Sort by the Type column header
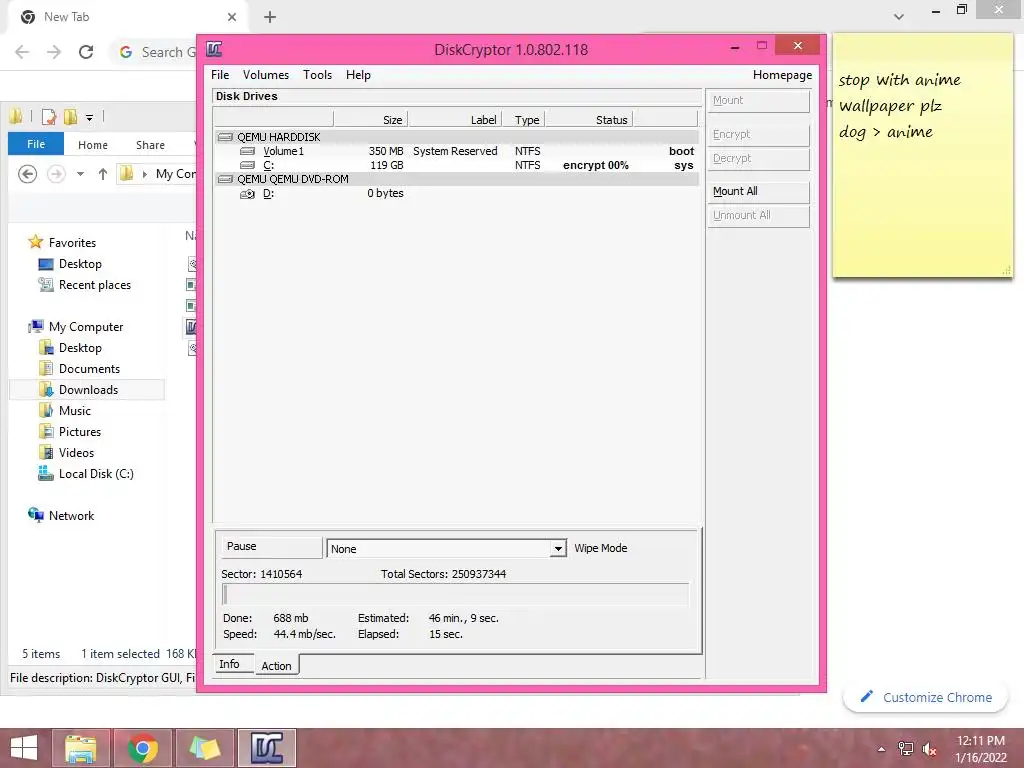 [524, 120]
